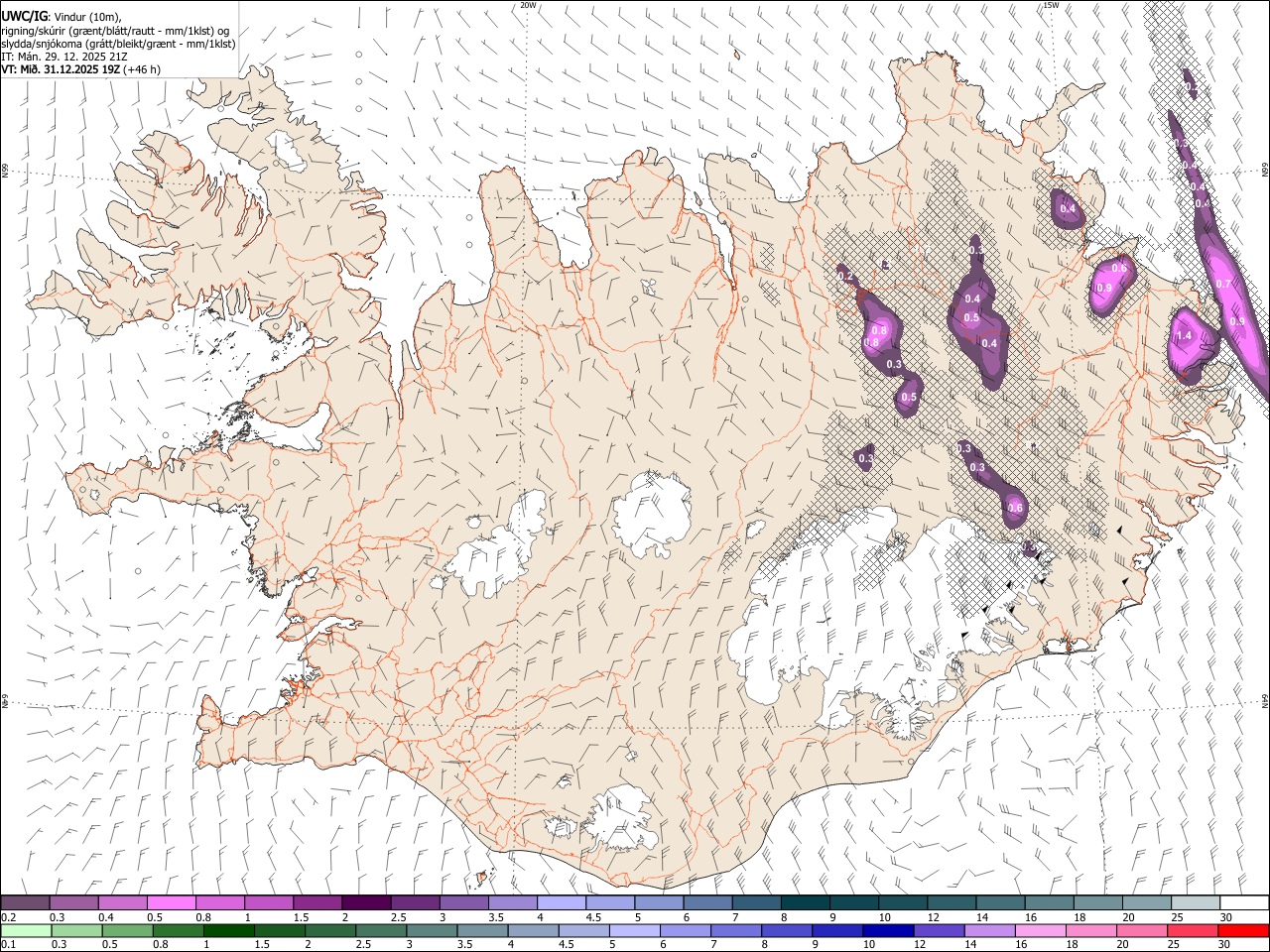Click the 1.4 precipitation value on the map
Image resolution: width=1270 pixels, height=952 pixels.
1184,336
